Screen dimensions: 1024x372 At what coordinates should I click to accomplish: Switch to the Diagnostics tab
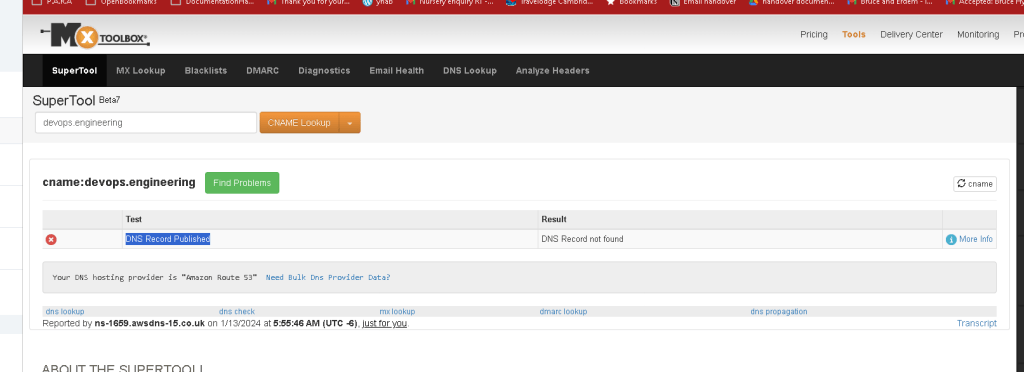point(324,70)
